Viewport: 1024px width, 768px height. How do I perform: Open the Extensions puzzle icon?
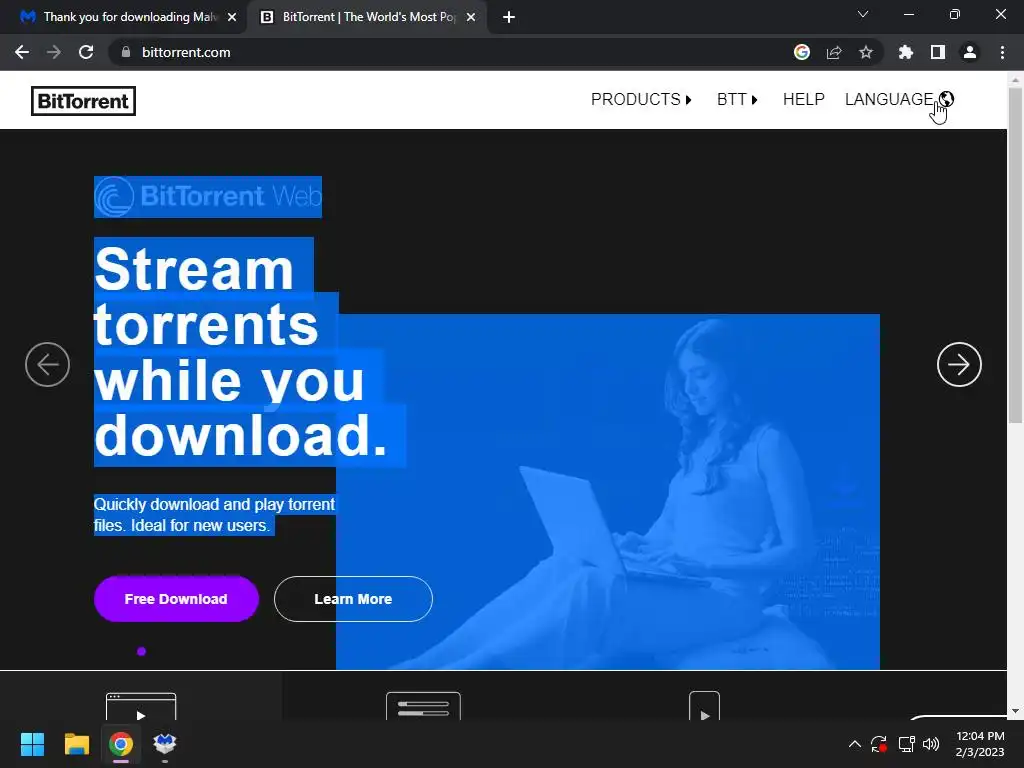click(x=906, y=52)
